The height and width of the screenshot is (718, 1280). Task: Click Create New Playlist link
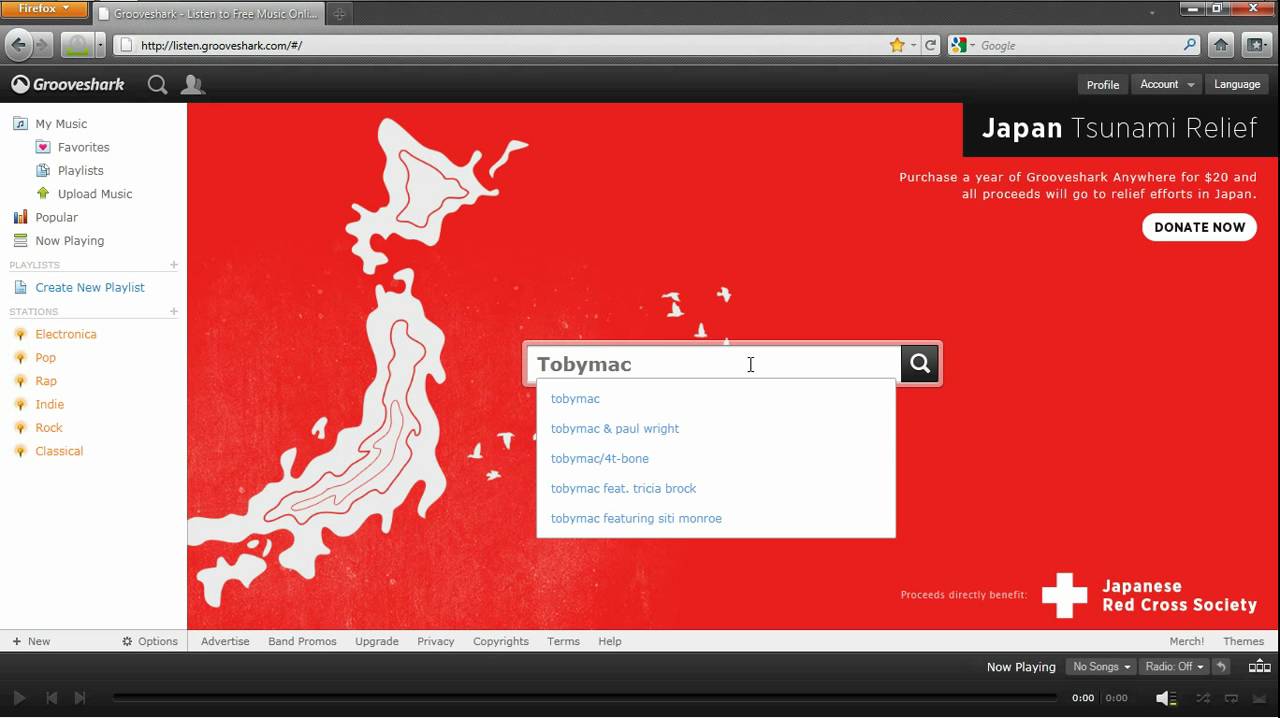(x=90, y=288)
